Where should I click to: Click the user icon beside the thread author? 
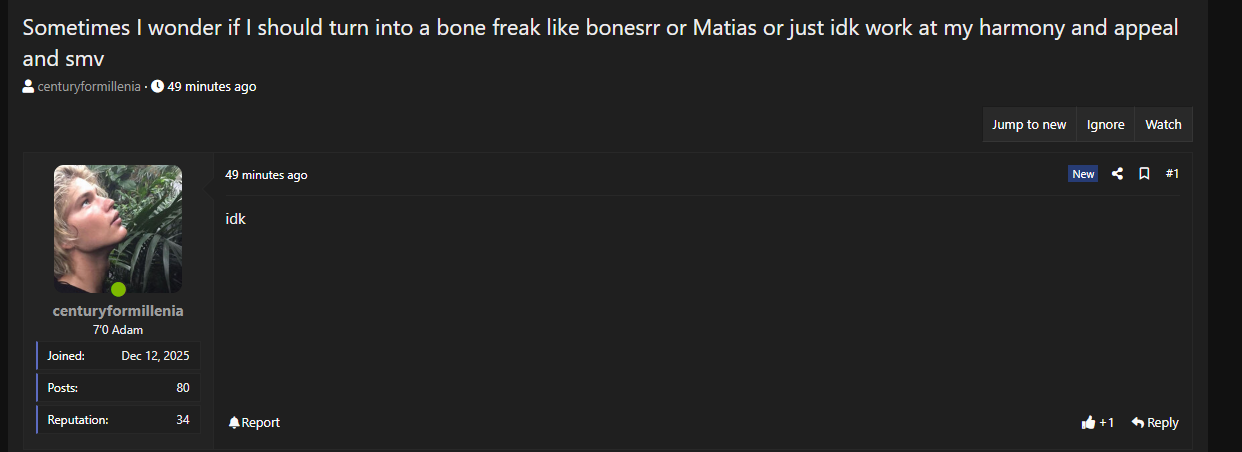tap(28, 87)
